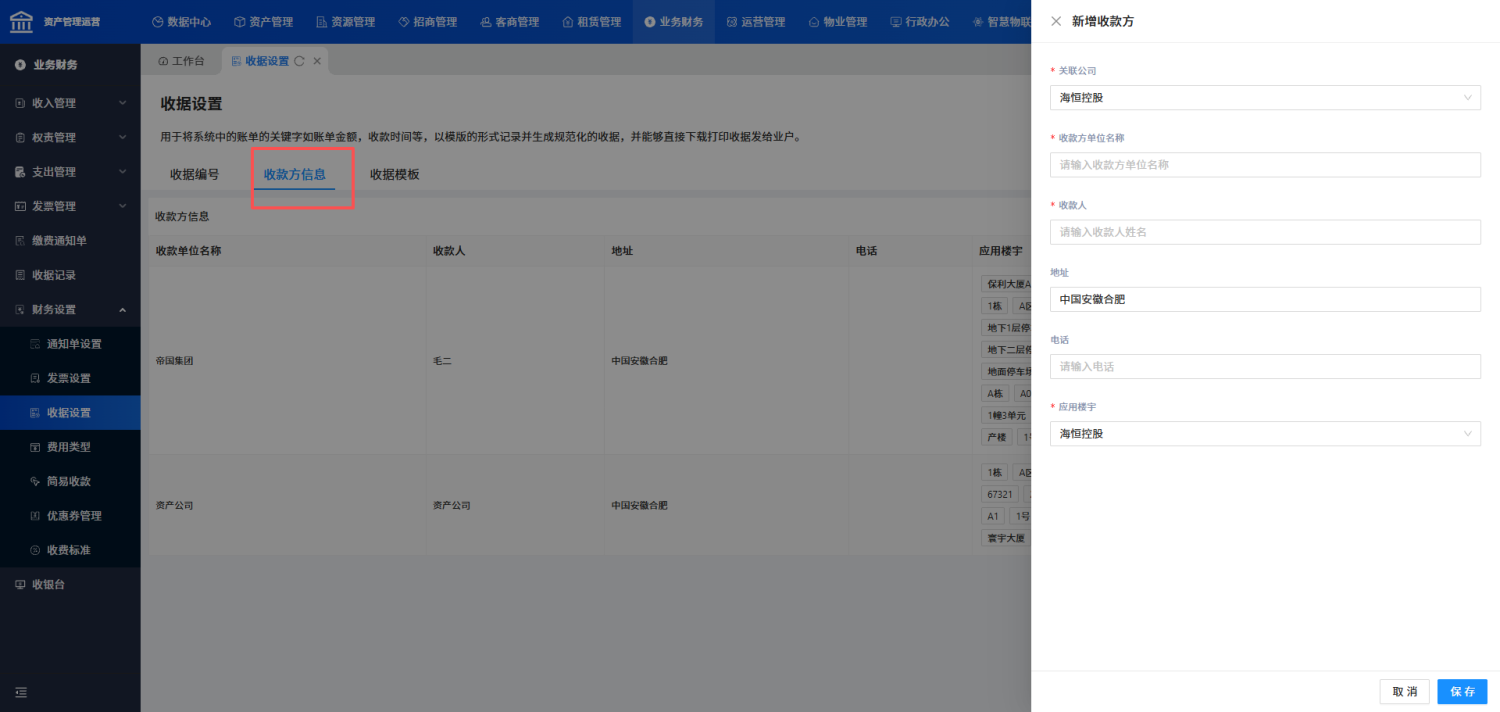Open 缴费通知单 in the sidebar

tap(70, 241)
